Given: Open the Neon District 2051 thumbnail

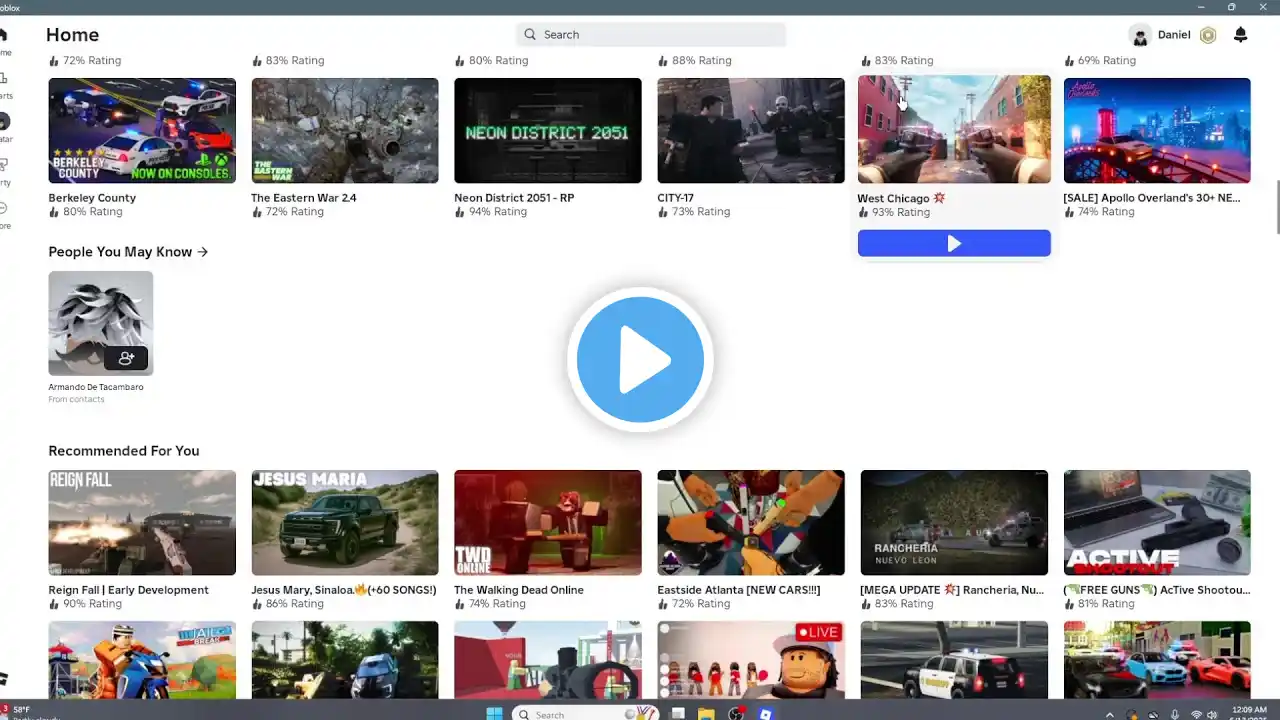Looking at the screenshot, I should (548, 131).
